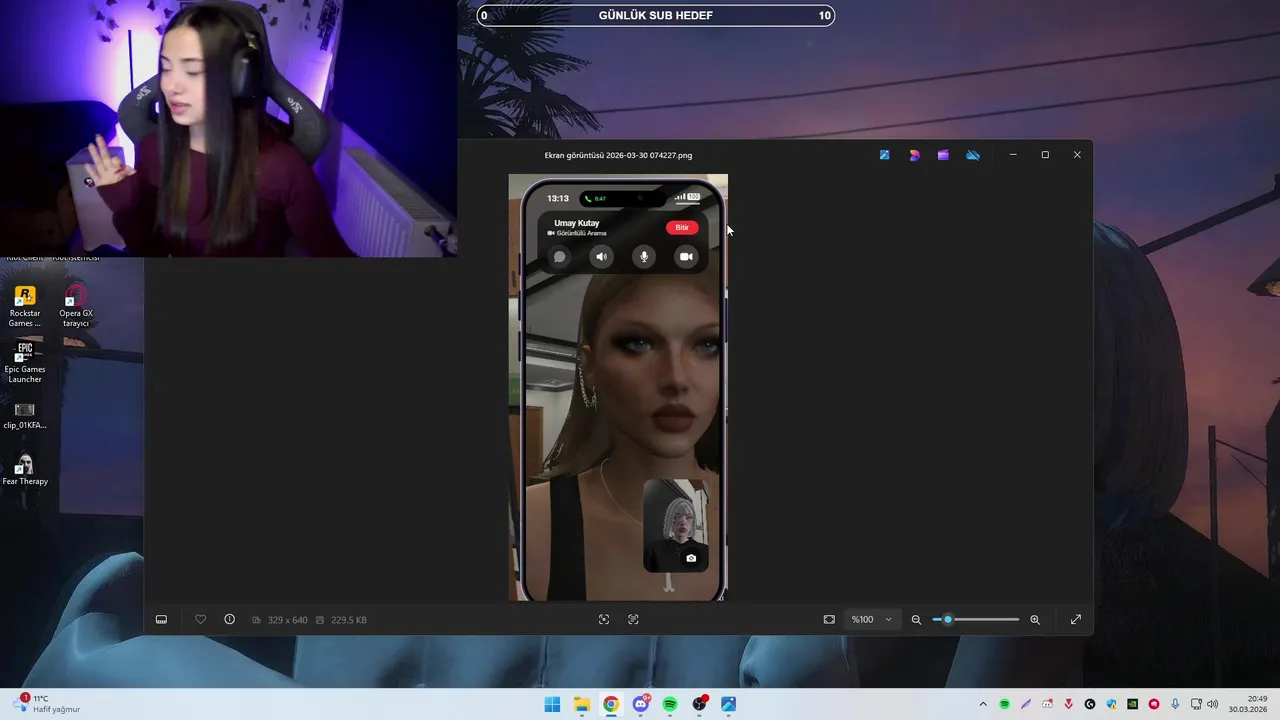This screenshot has height=720, width=1280.
Task: Click the streamer webcam overlay
Action: [229, 128]
